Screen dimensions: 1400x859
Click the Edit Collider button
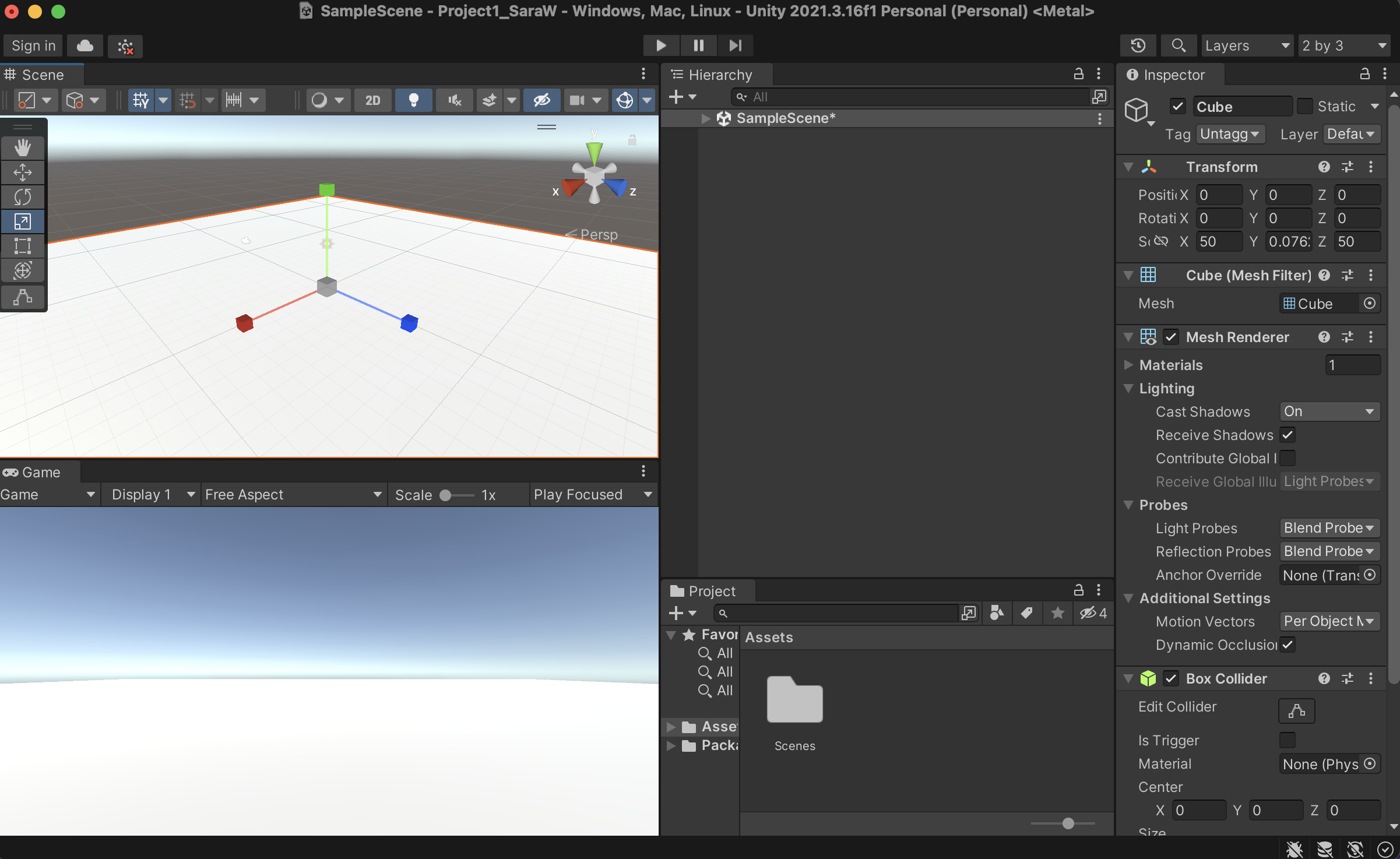[1296, 710]
